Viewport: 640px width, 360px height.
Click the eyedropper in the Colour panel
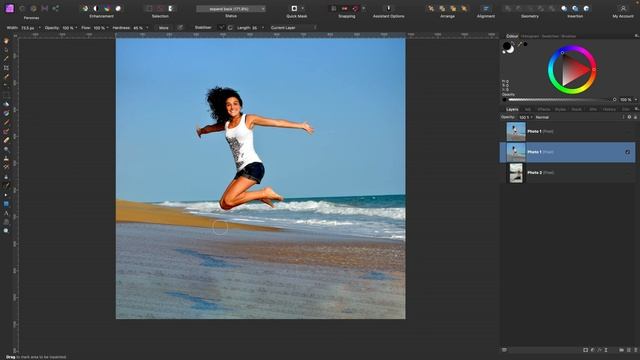[x=520, y=44]
